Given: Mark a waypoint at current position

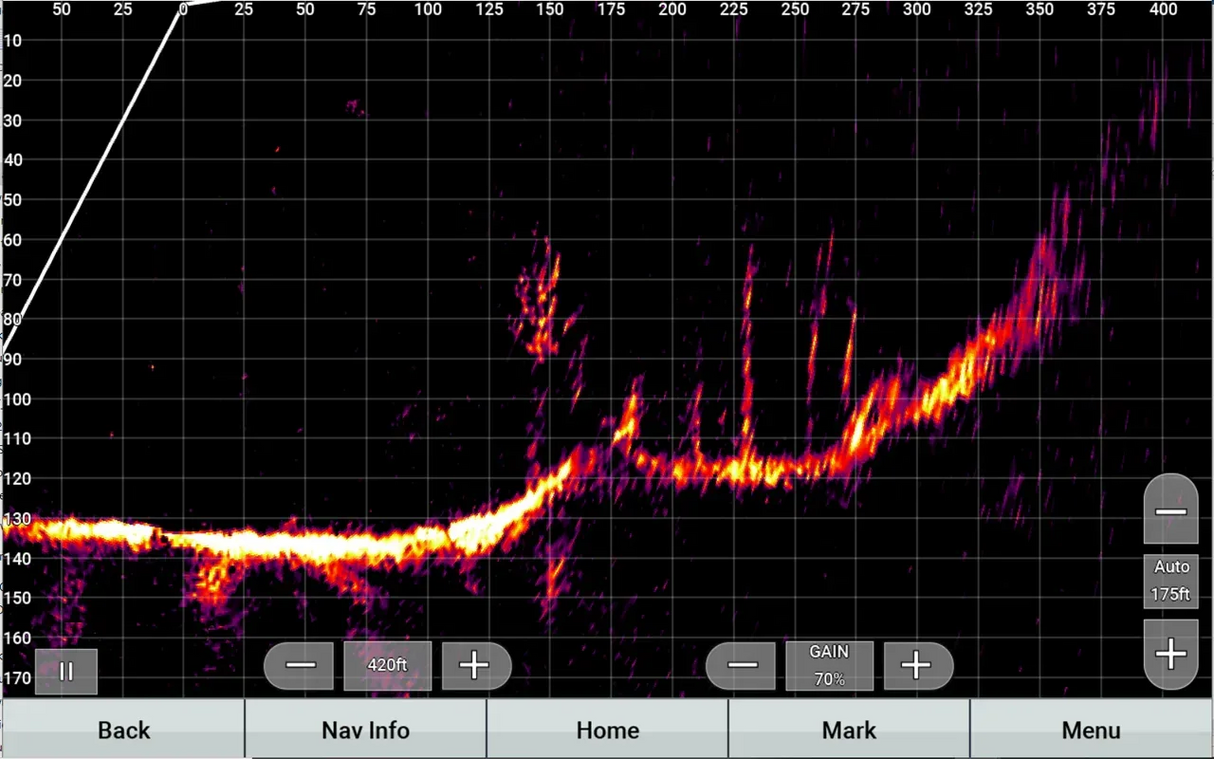Looking at the screenshot, I should [849, 730].
